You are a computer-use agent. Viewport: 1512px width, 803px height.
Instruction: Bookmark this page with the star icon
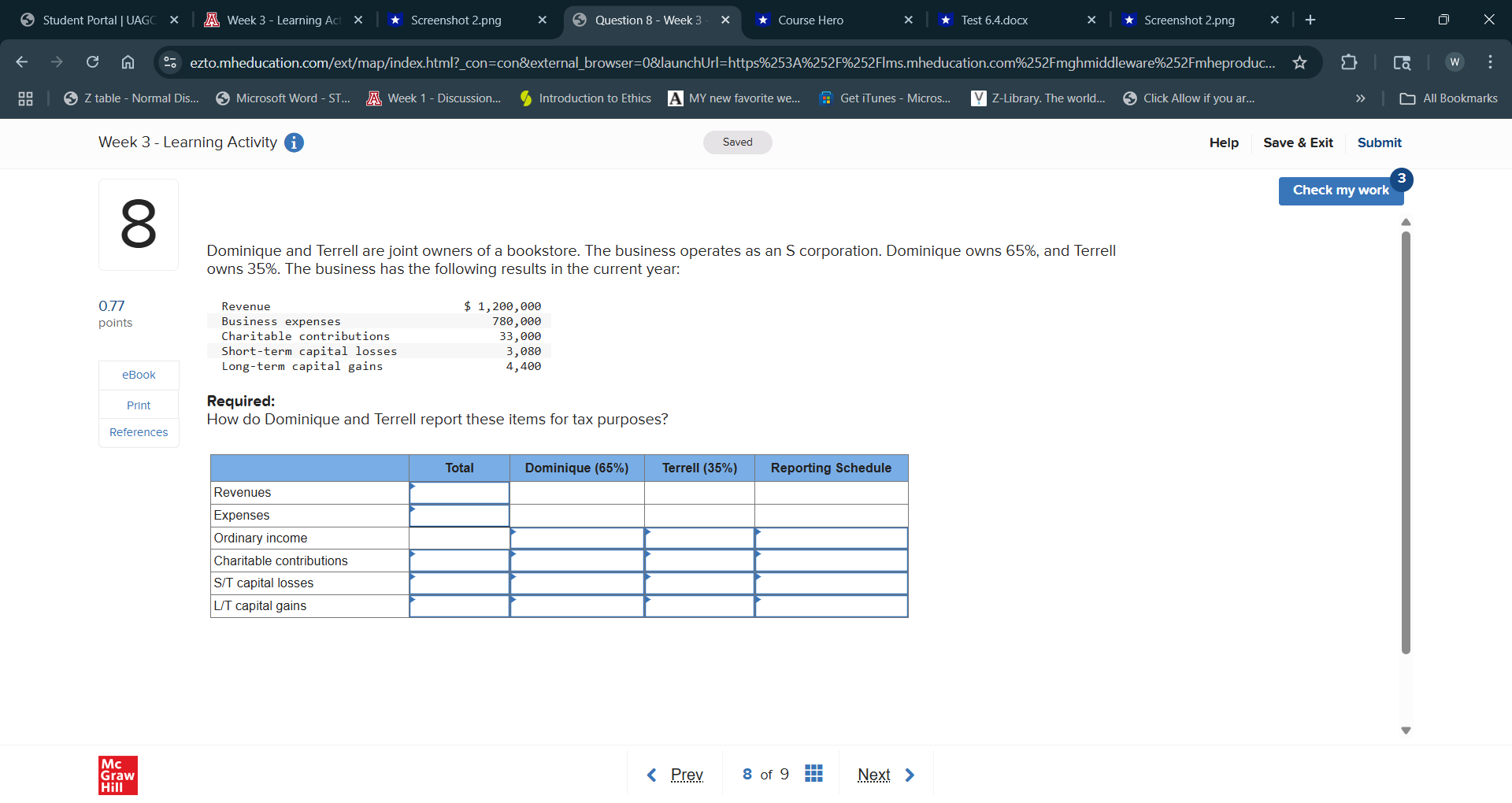[1300, 62]
